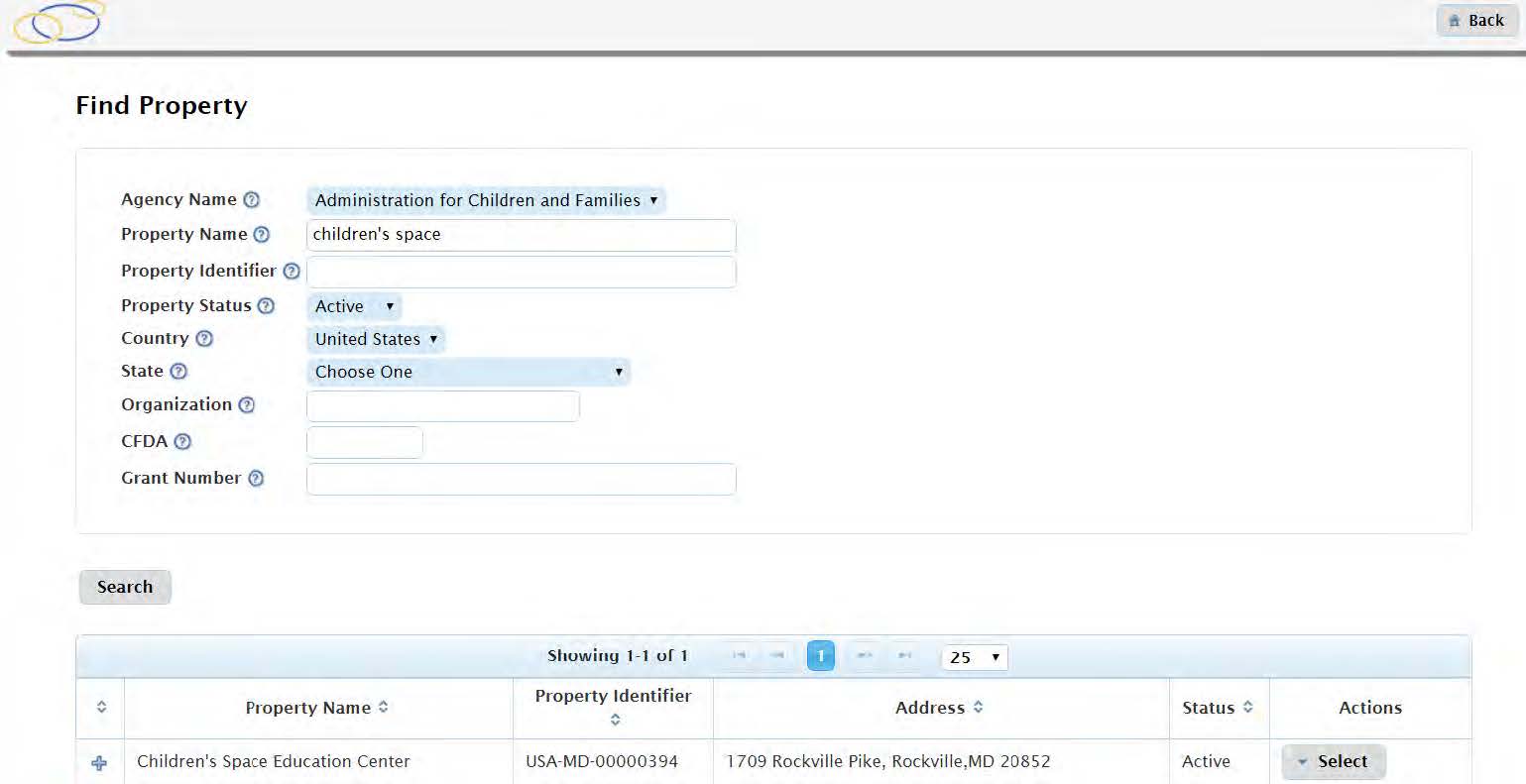1526x784 pixels.
Task: Open the Country dropdown
Action: (376, 339)
